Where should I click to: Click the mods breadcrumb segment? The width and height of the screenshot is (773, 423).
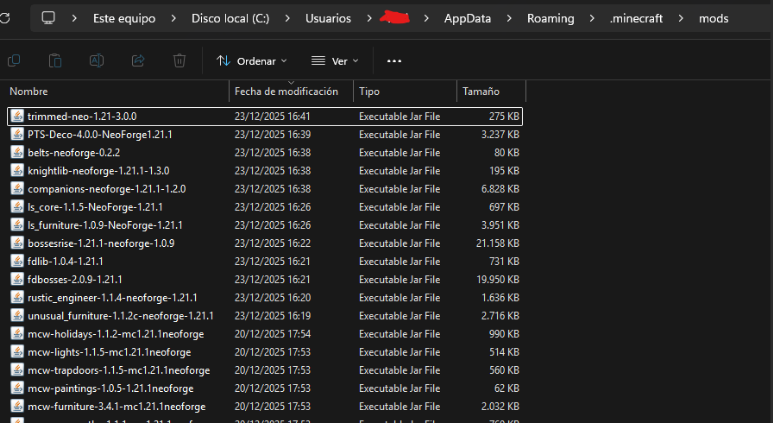[713, 19]
